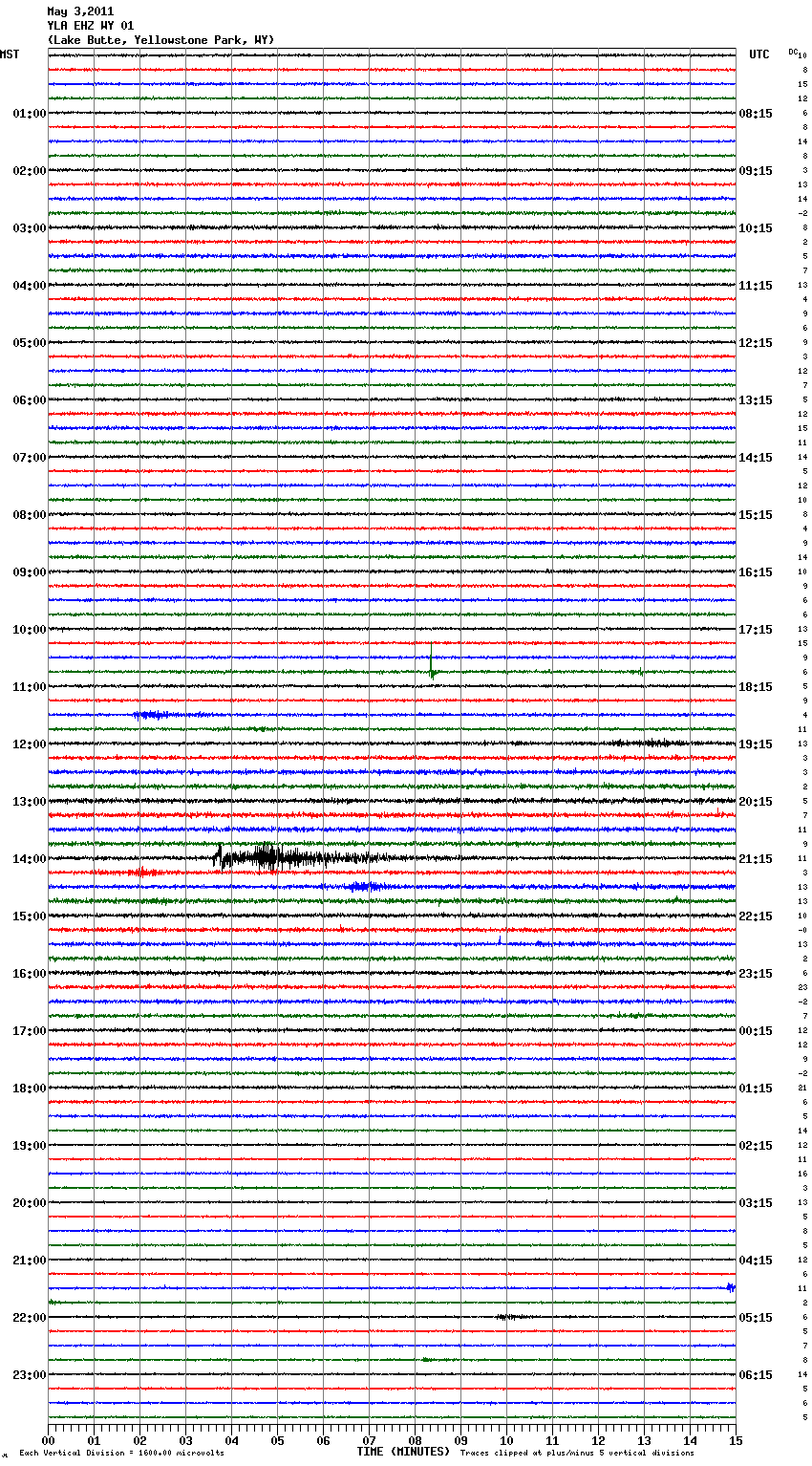Select the 22:00 MST time label
812x1466 pixels.
click(x=30, y=1318)
